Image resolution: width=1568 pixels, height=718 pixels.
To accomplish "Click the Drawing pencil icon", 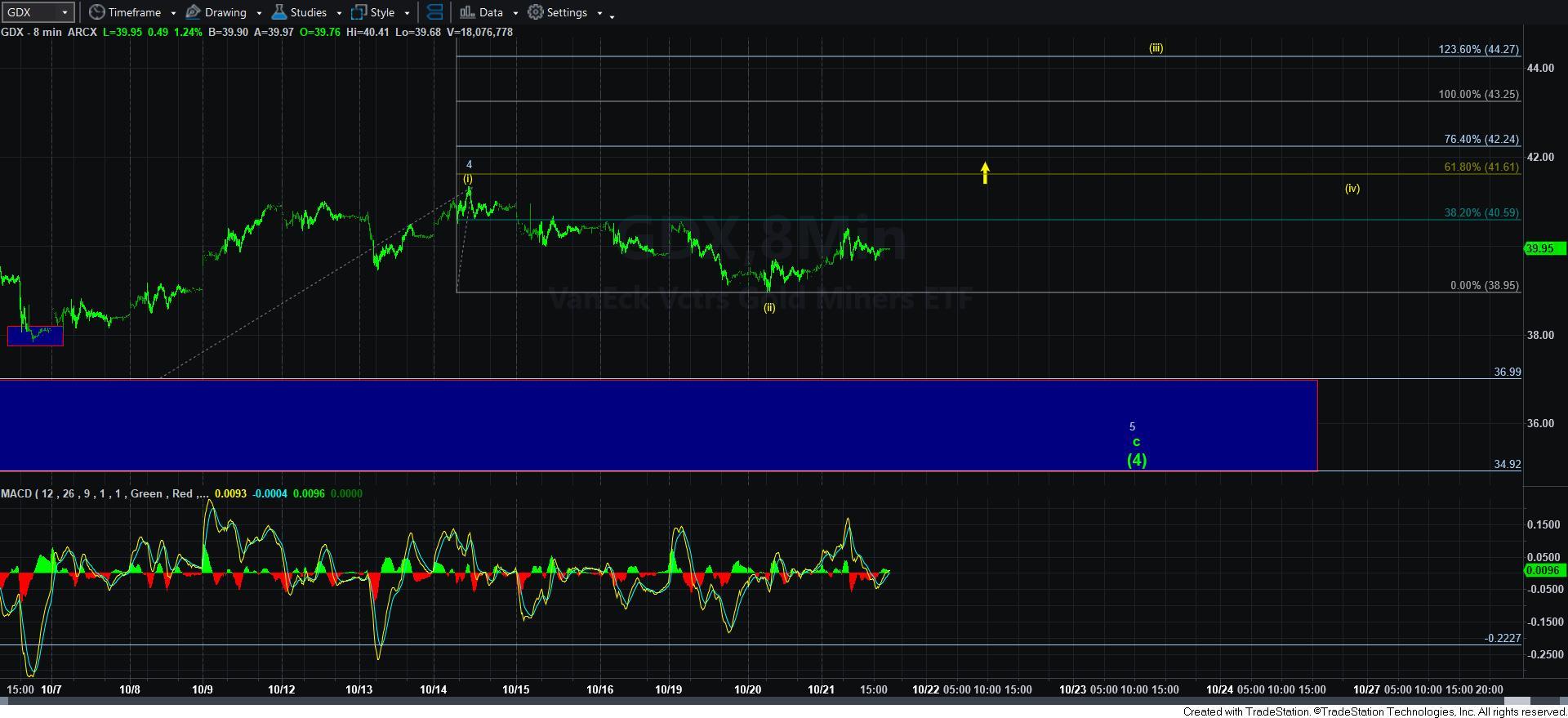I will 194,12.
